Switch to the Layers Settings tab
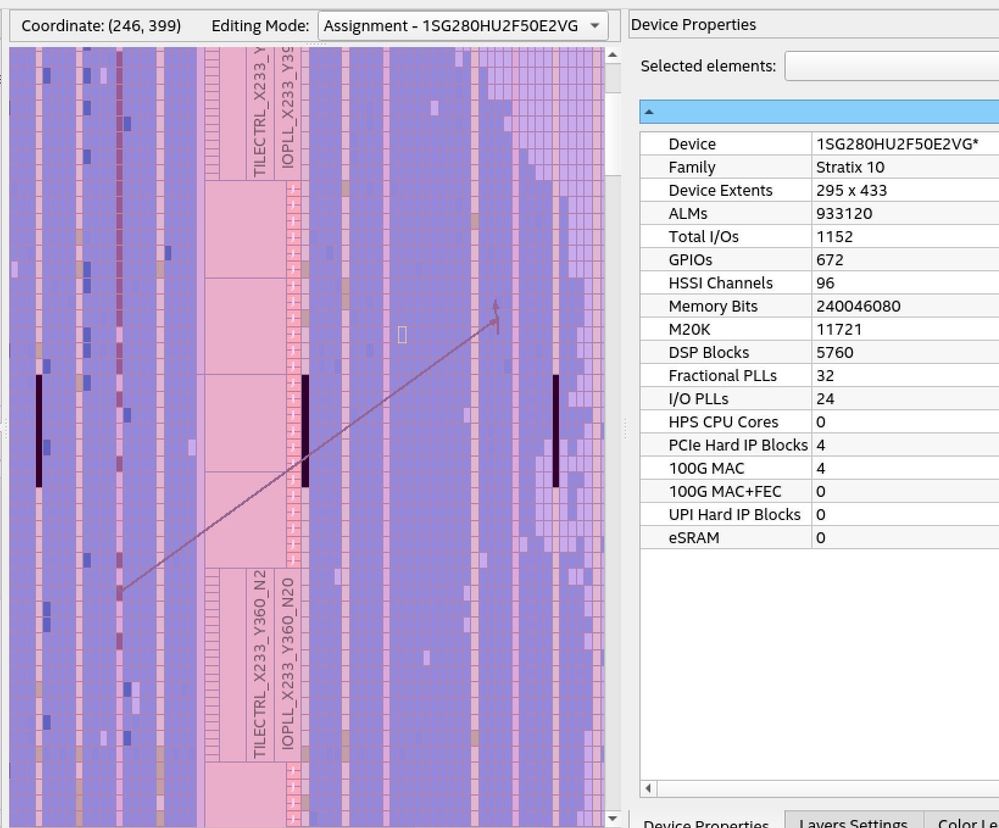 pyautogui.click(x=853, y=822)
